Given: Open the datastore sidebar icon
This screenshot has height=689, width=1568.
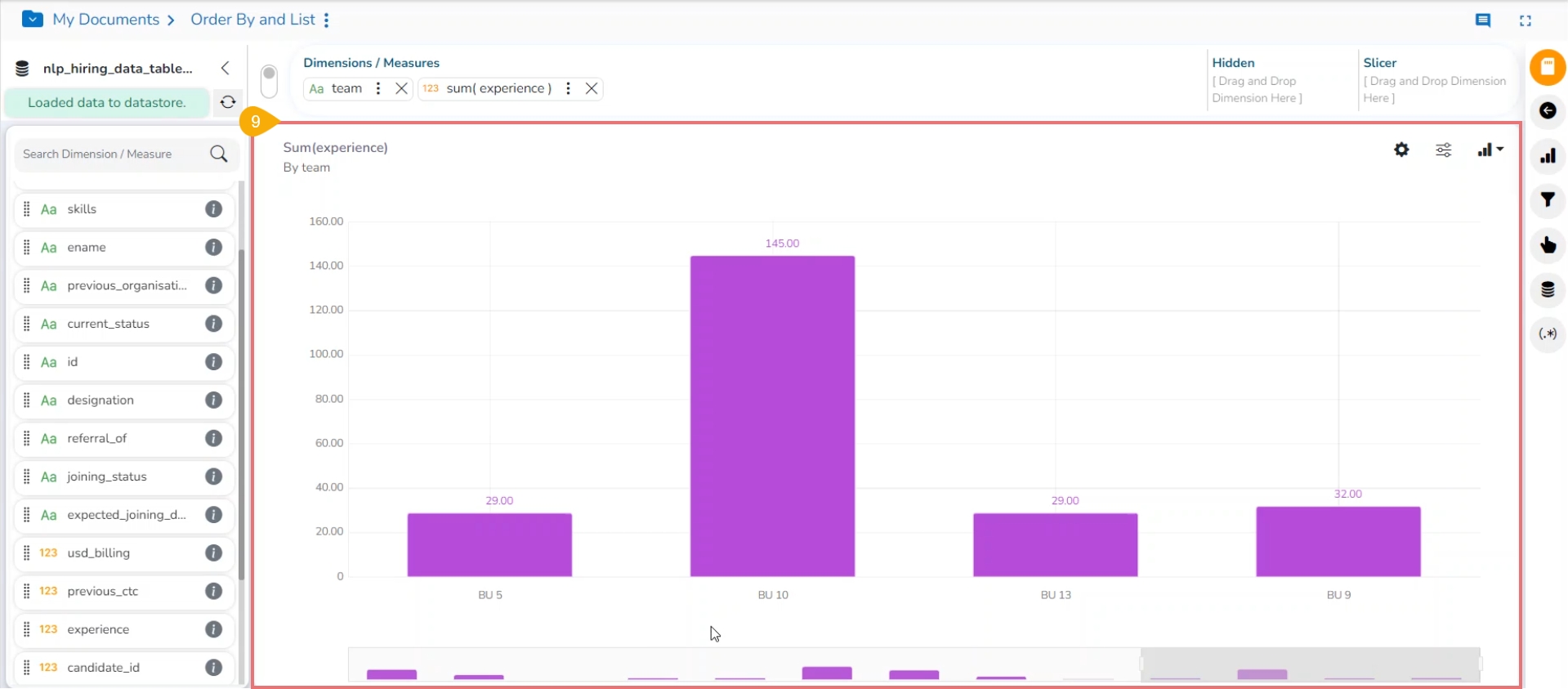Looking at the screenshot, I should (1548, 289).
